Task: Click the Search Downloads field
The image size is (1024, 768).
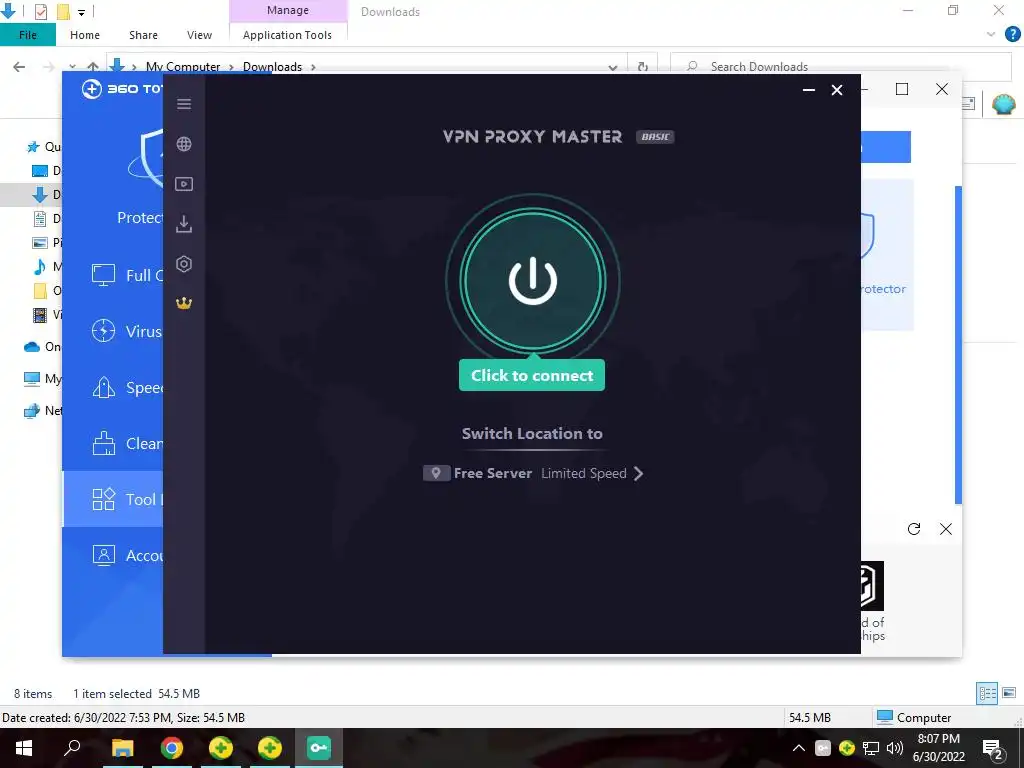Action: point(840,67)
